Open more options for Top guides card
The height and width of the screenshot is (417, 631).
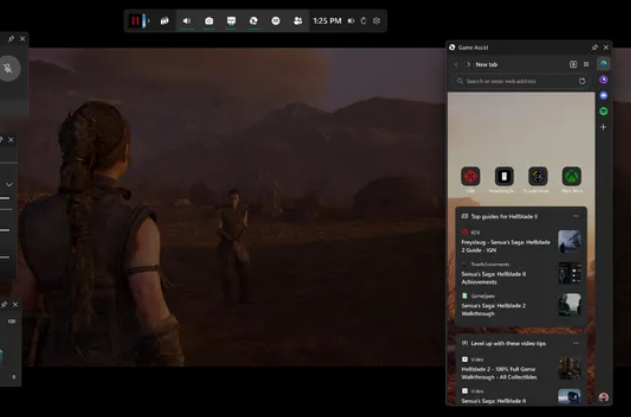pos(576,216)
